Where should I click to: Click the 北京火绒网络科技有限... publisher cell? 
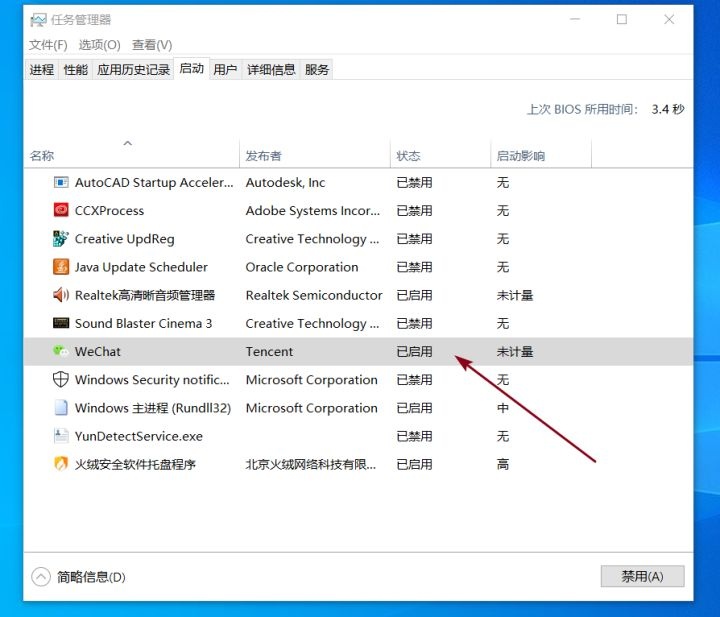(x=311, y=464)
